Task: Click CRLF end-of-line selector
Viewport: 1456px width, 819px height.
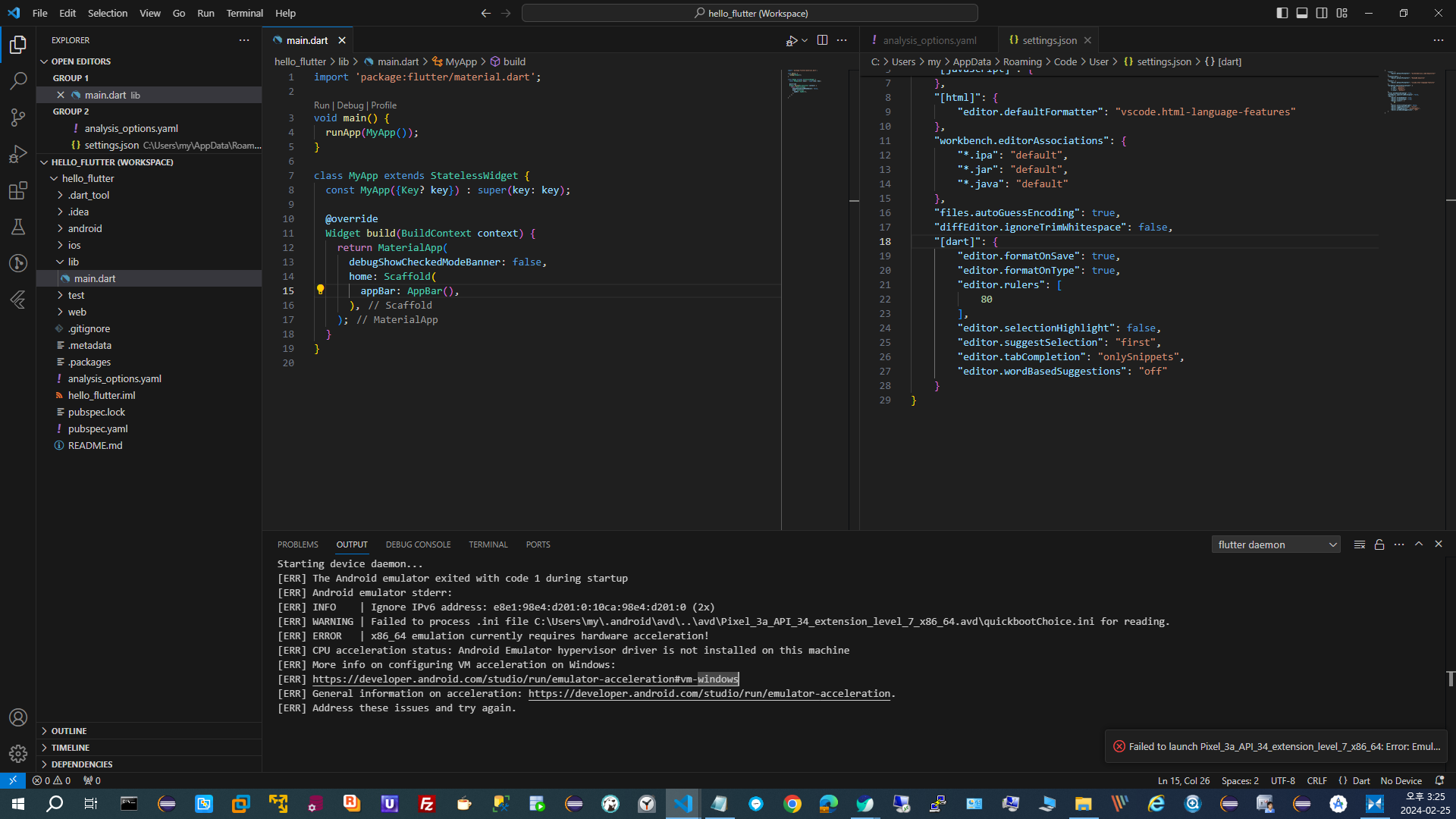Action: click(x=1316, y=780)
